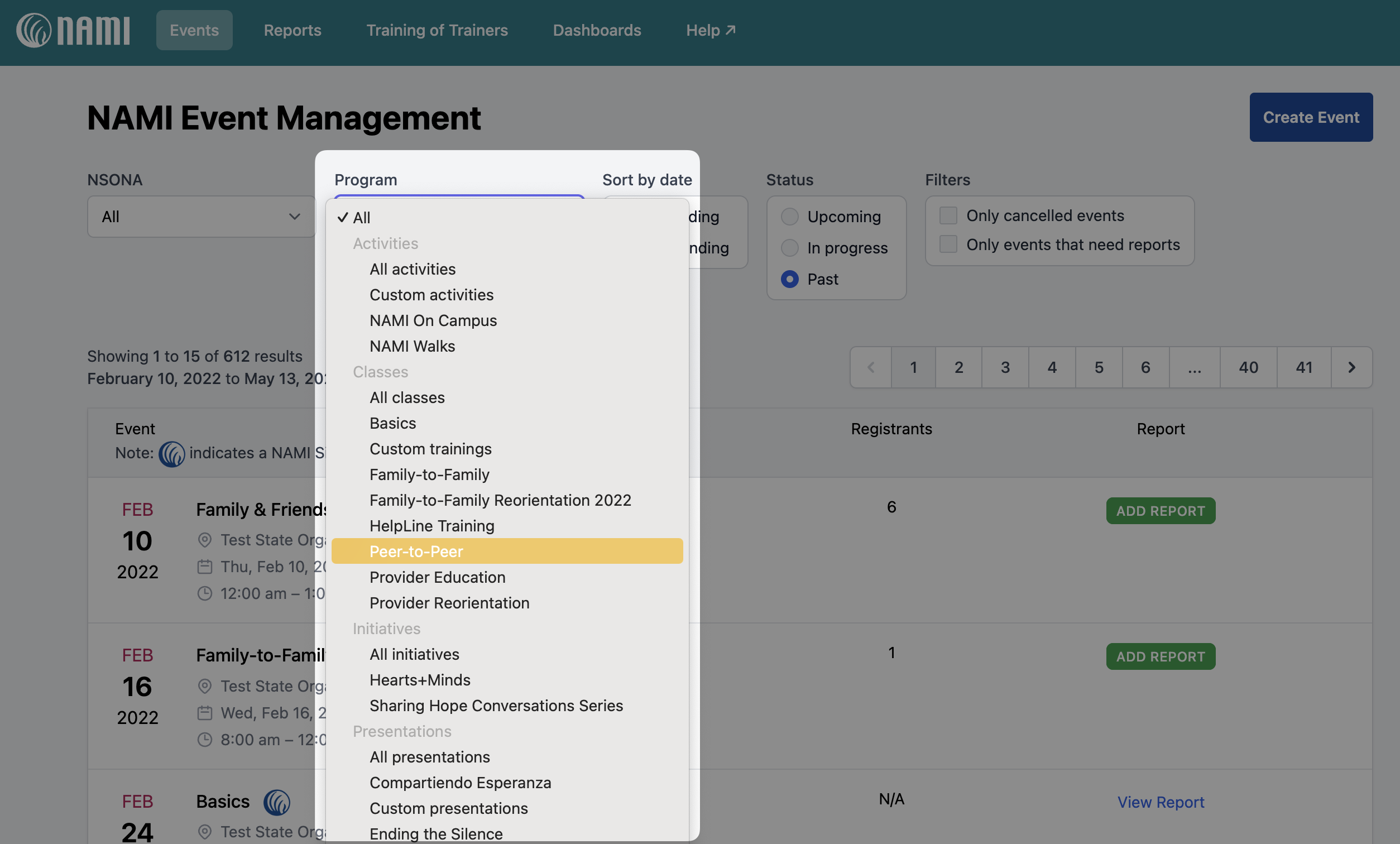
Task: Open View Report for Basics event
Action: pos(1160,802)
